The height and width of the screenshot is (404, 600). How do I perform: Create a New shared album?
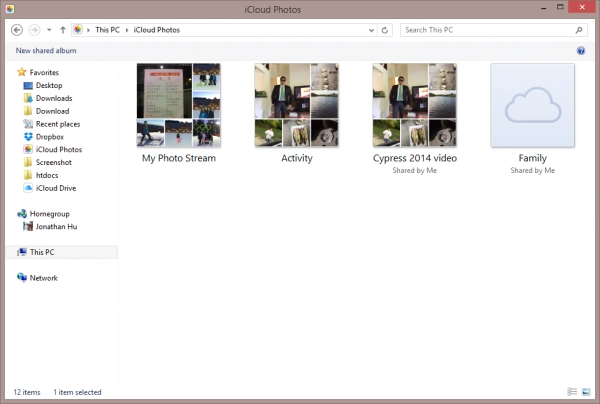[x=46, y=50]
